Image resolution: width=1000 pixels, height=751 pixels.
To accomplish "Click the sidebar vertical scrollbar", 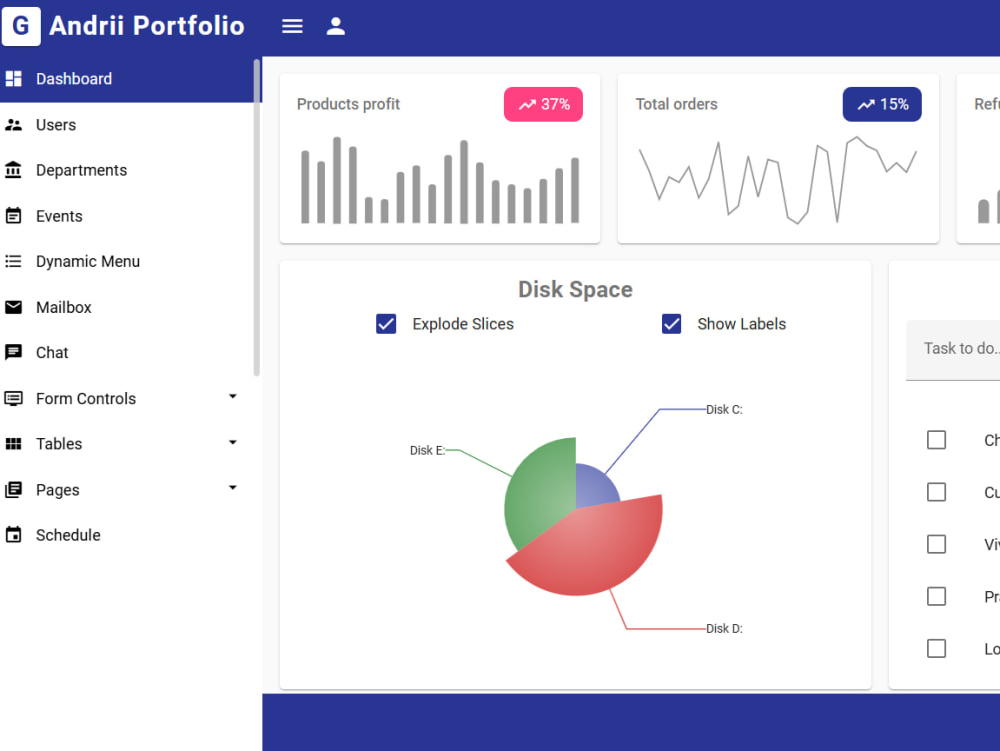I will click(x=257, y=217).
